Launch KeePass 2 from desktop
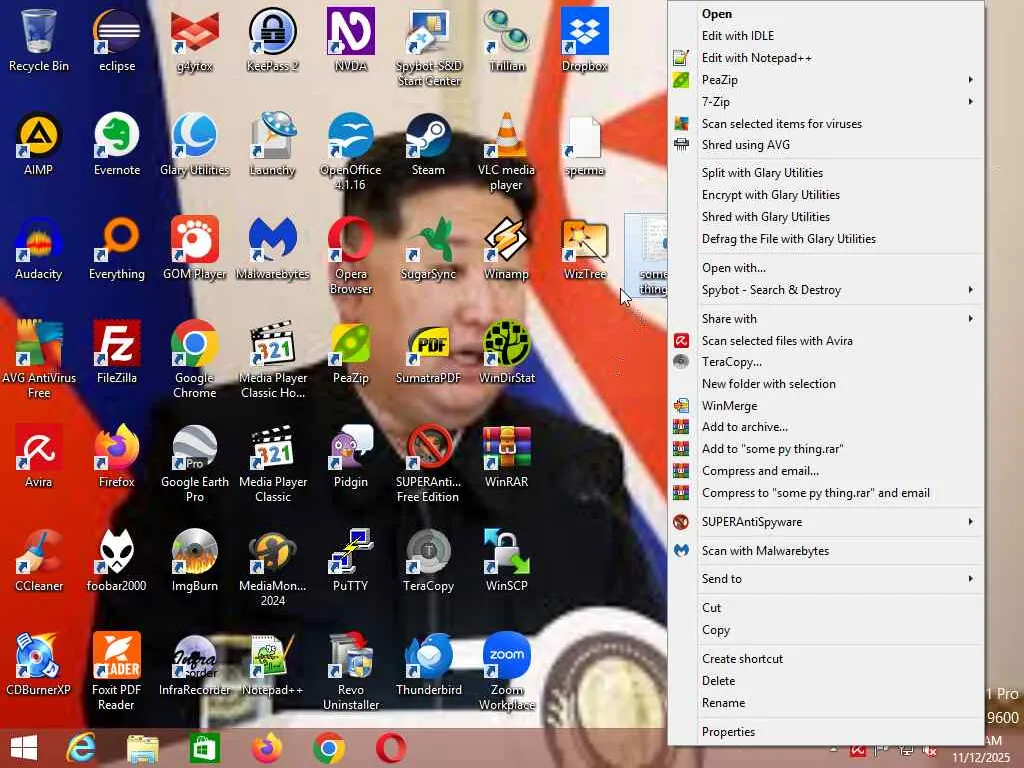1024x768 pixels. click(x=272, y=40)
